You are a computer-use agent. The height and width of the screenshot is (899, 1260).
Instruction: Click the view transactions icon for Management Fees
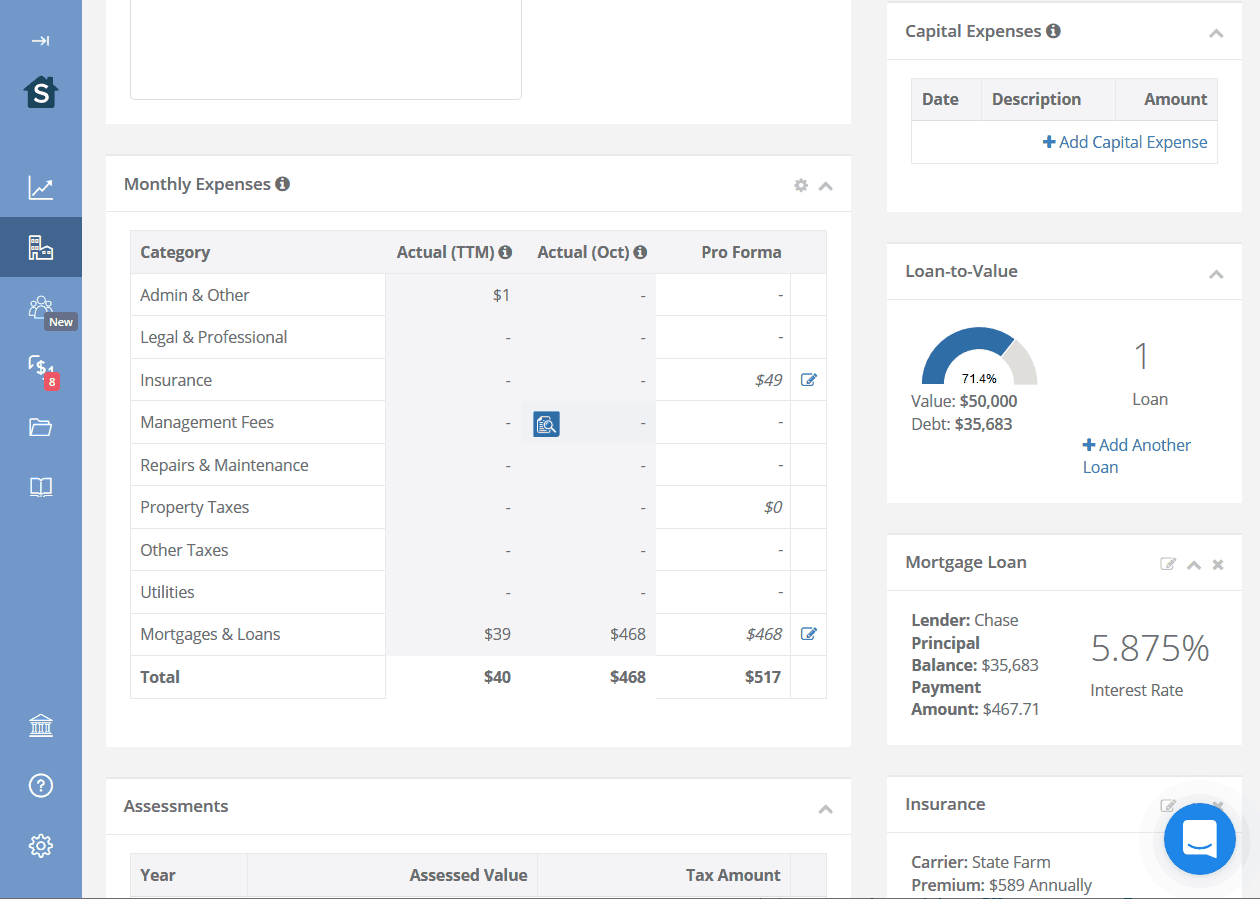click(546, 424)
